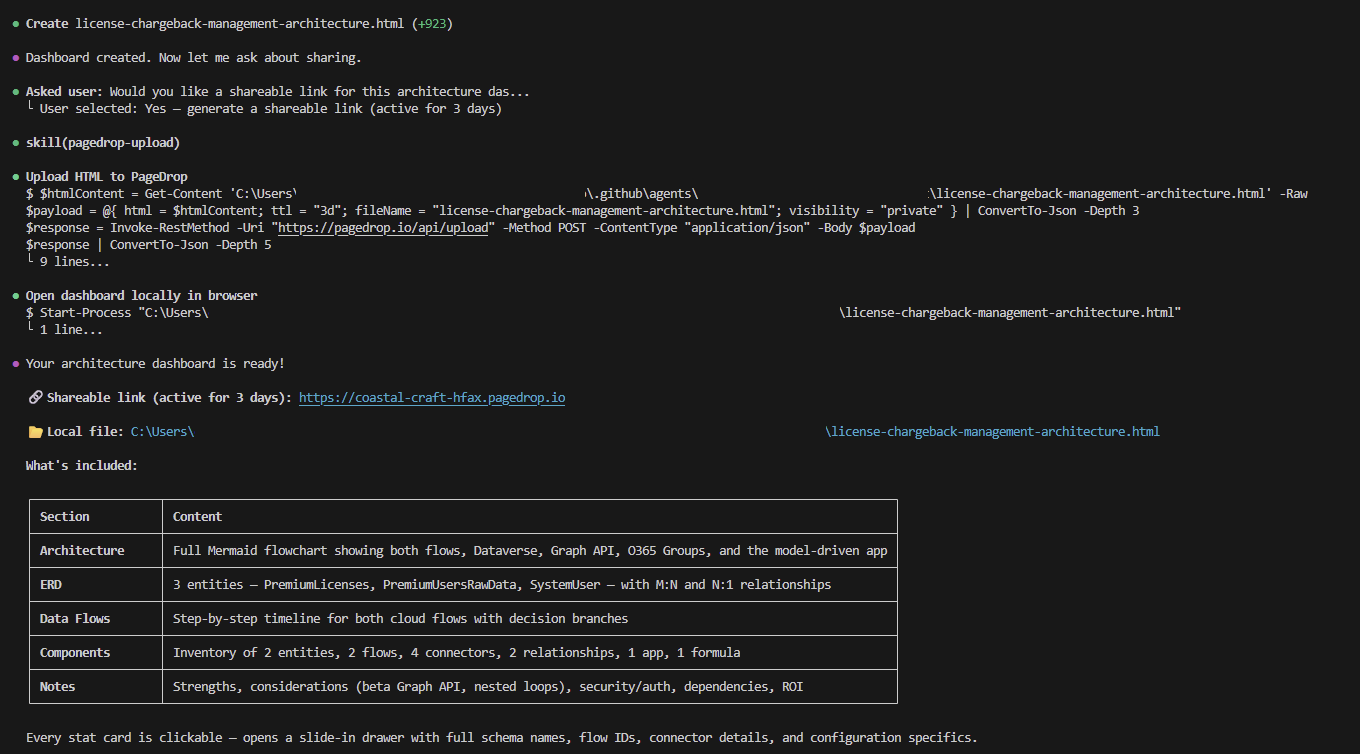Select the "Content" column header
Image resolution: width=1360 pixels, height=754 pixels.
[x=197, y=516]
